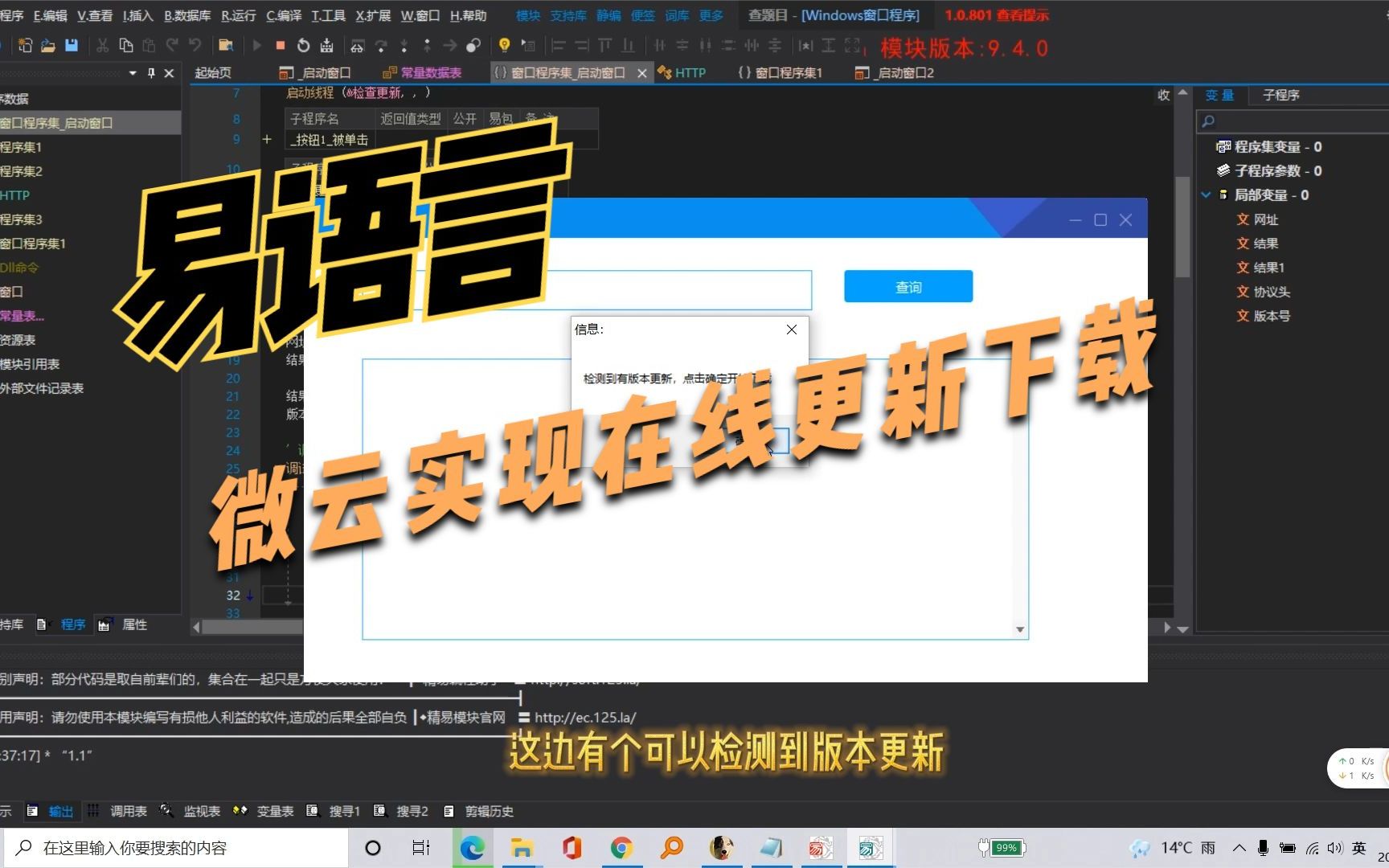Click the Undo arrow icon
The height and width of the screenshot is (868, 1389).
(195, 46)
